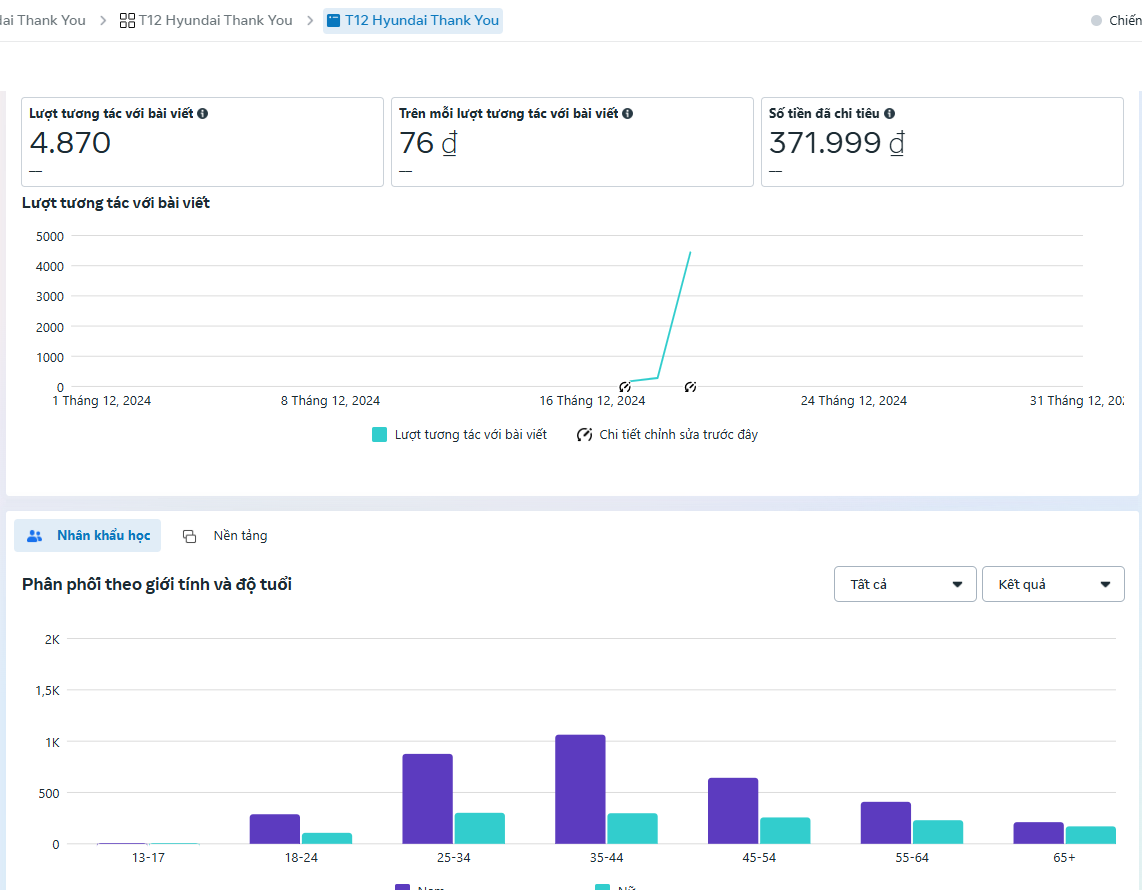Click the people icon of Nhân khẩu học
This screenshot has height=890, width=1142.
pos(35,536)
